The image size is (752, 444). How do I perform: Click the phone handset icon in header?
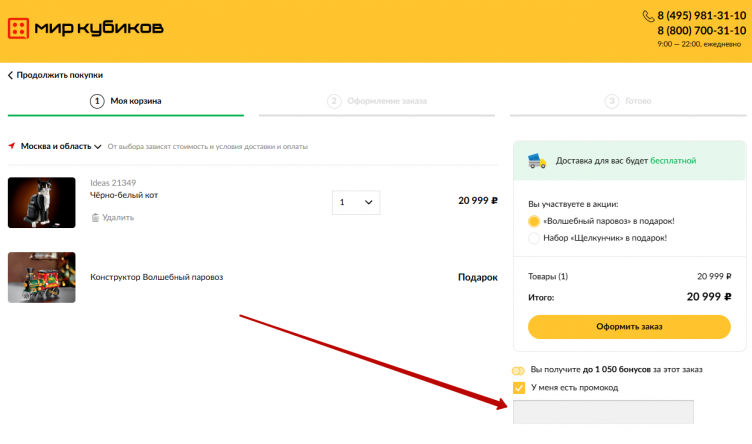(x=648, y=16)
